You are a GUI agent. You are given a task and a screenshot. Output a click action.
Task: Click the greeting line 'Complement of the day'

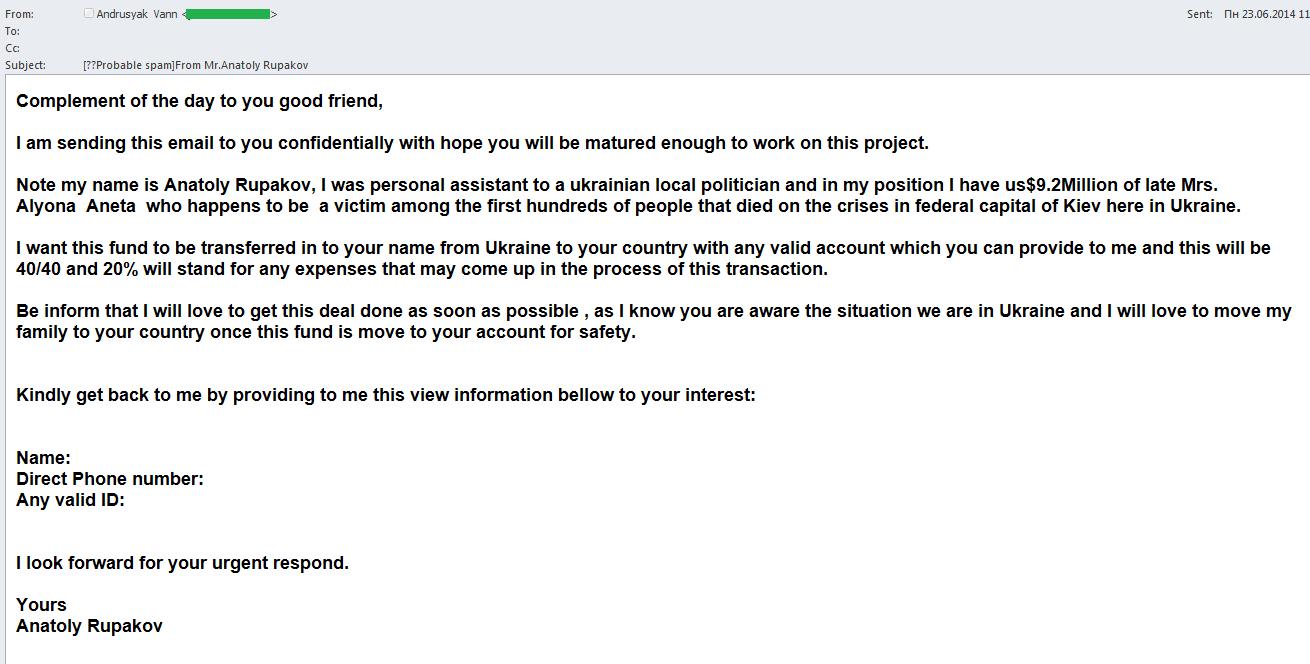pos(200,101)
